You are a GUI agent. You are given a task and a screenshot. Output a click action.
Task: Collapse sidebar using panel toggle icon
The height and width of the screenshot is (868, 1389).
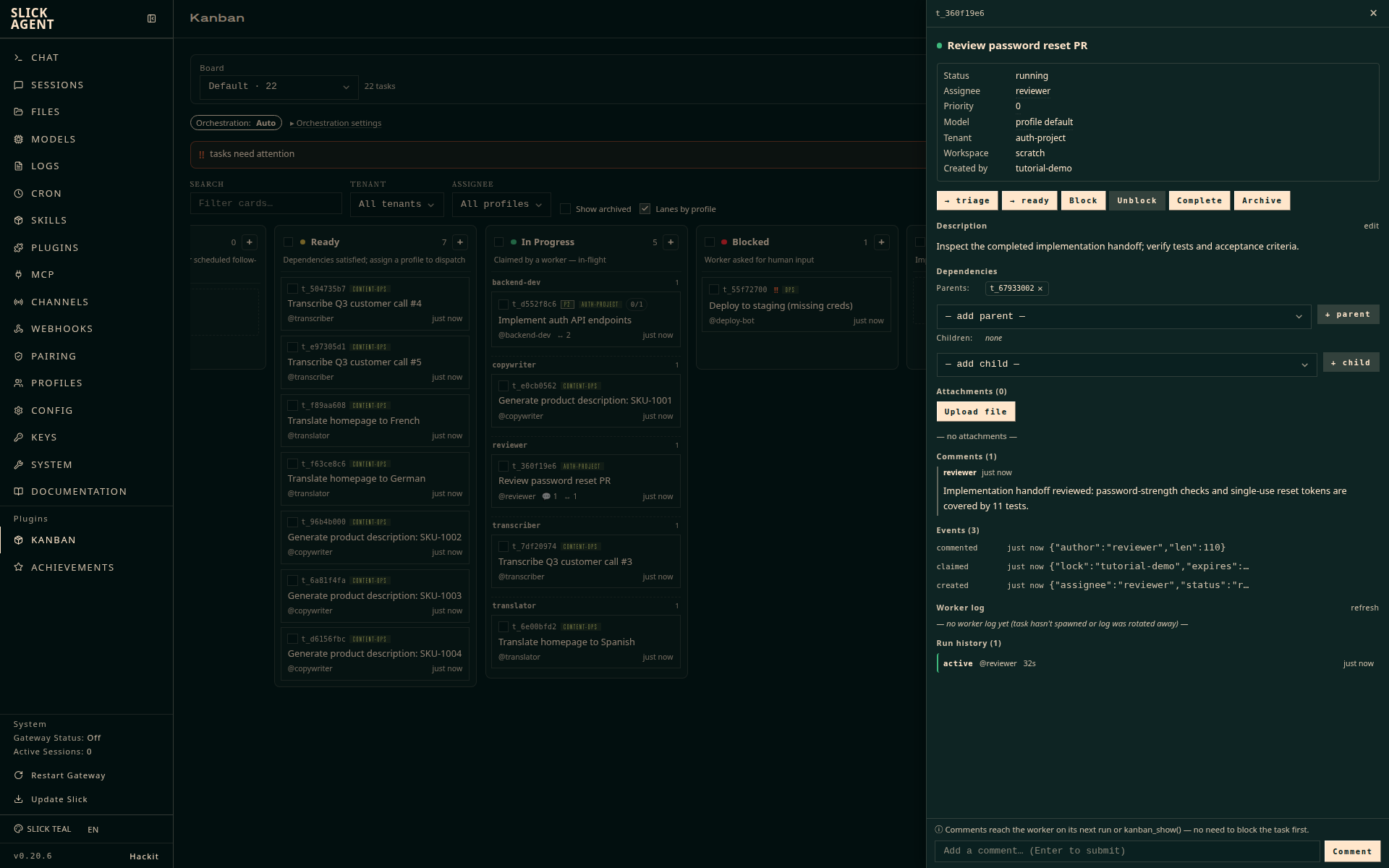coord(152,19)
